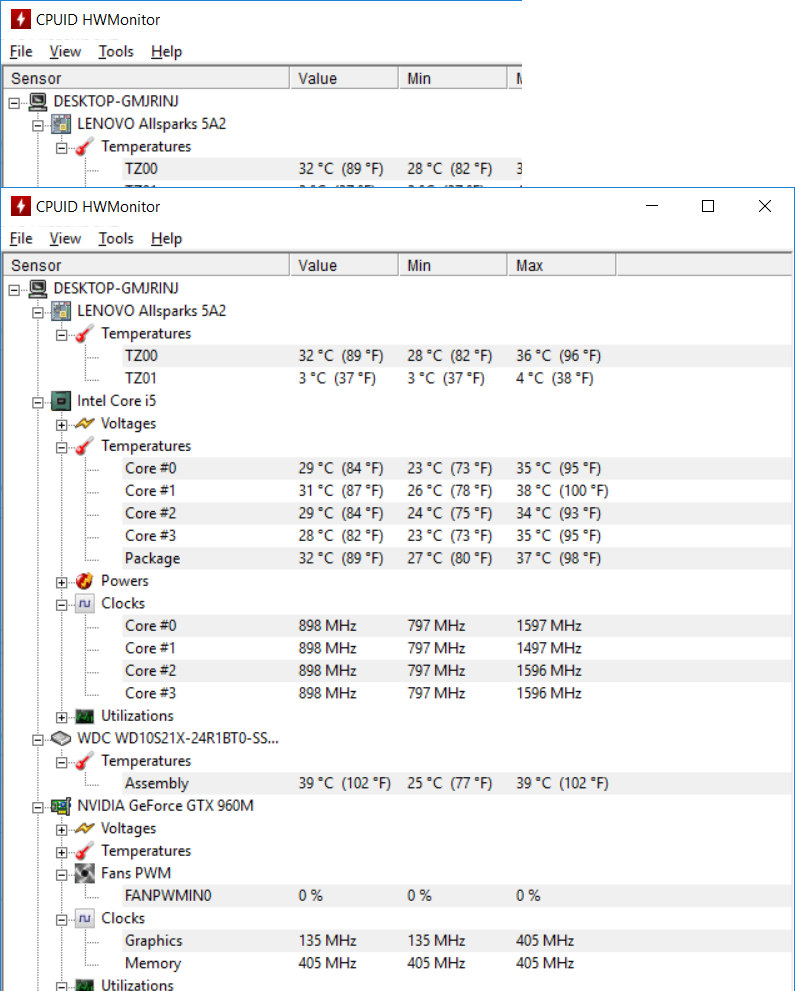Click the Intel Core i5 processor icon
Image resolution: width=795 pixels, height=991 pixels.
click(x=61, y=401)
